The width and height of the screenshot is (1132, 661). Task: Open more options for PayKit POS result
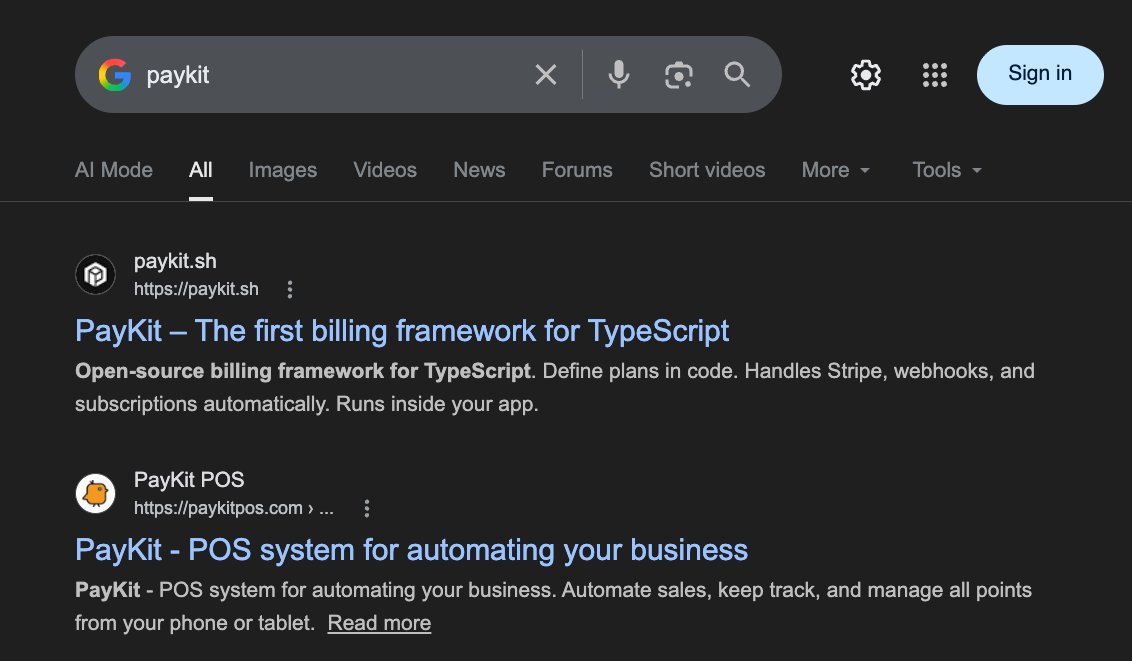367,509
